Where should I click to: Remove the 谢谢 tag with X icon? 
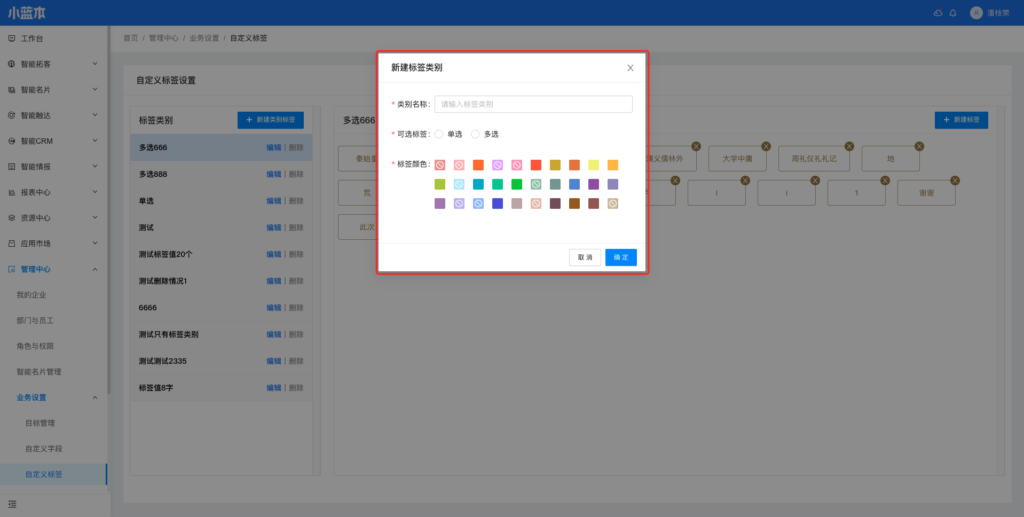(954, 180)
